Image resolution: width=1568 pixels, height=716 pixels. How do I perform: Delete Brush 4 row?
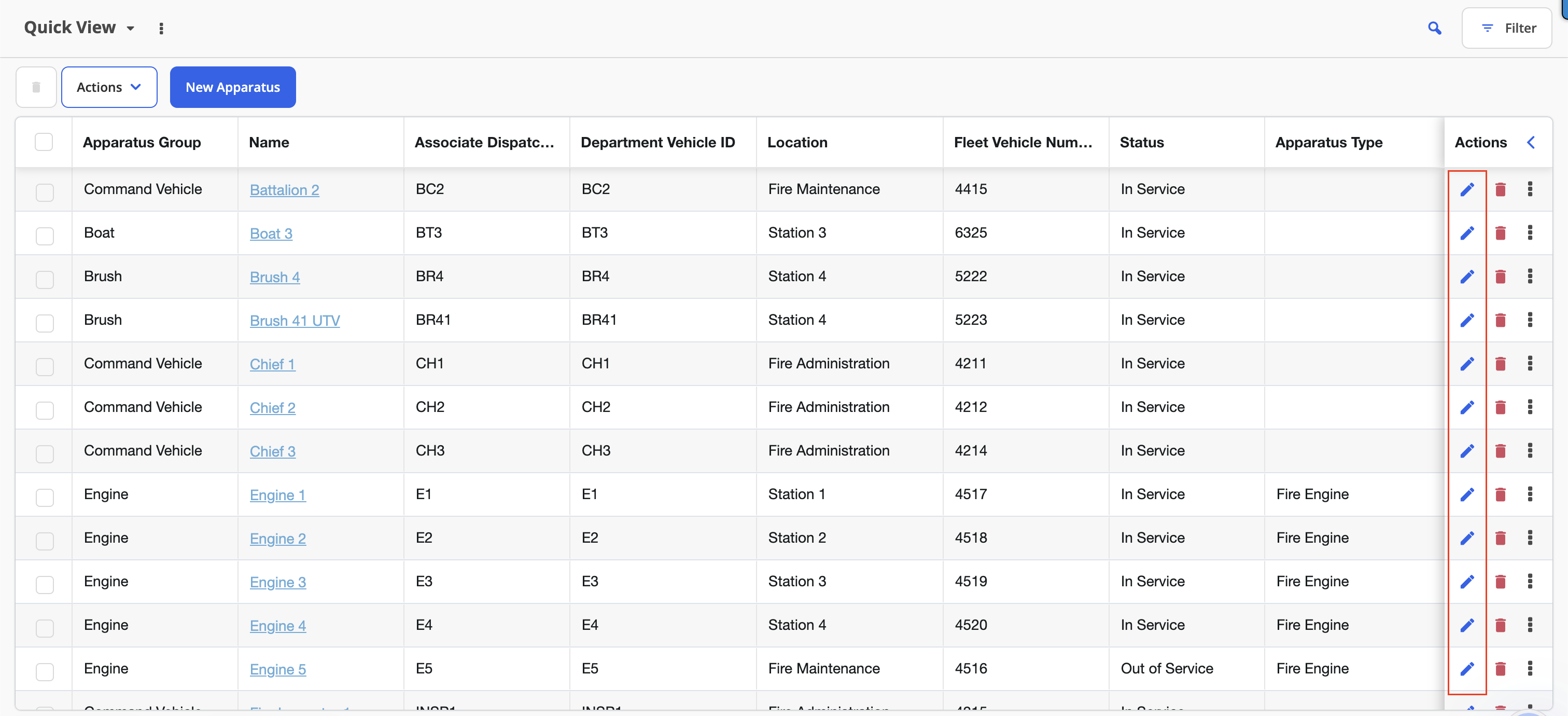[x=1501, y=277]
